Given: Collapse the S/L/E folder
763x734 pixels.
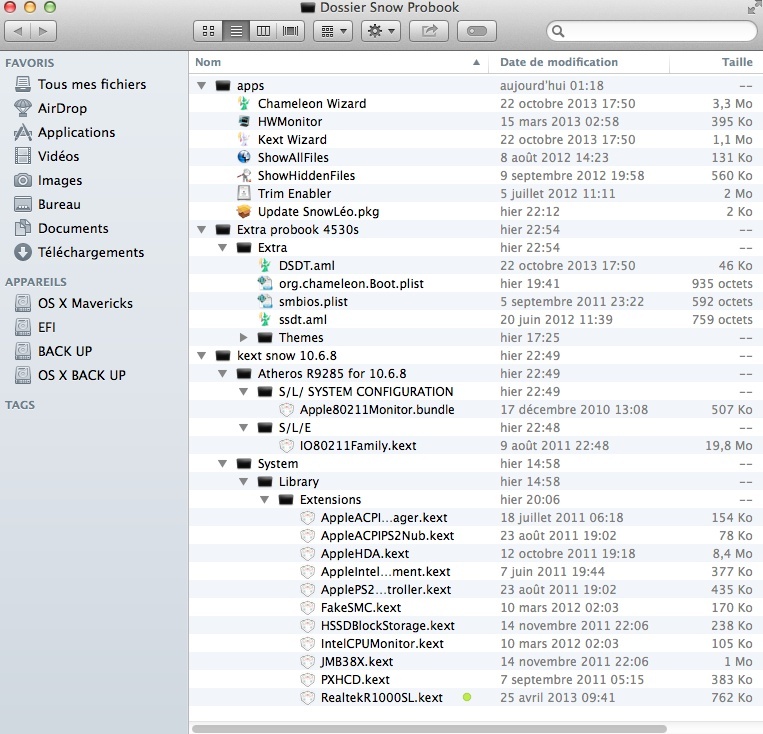Looking at the screenshot, I should 244,428.
